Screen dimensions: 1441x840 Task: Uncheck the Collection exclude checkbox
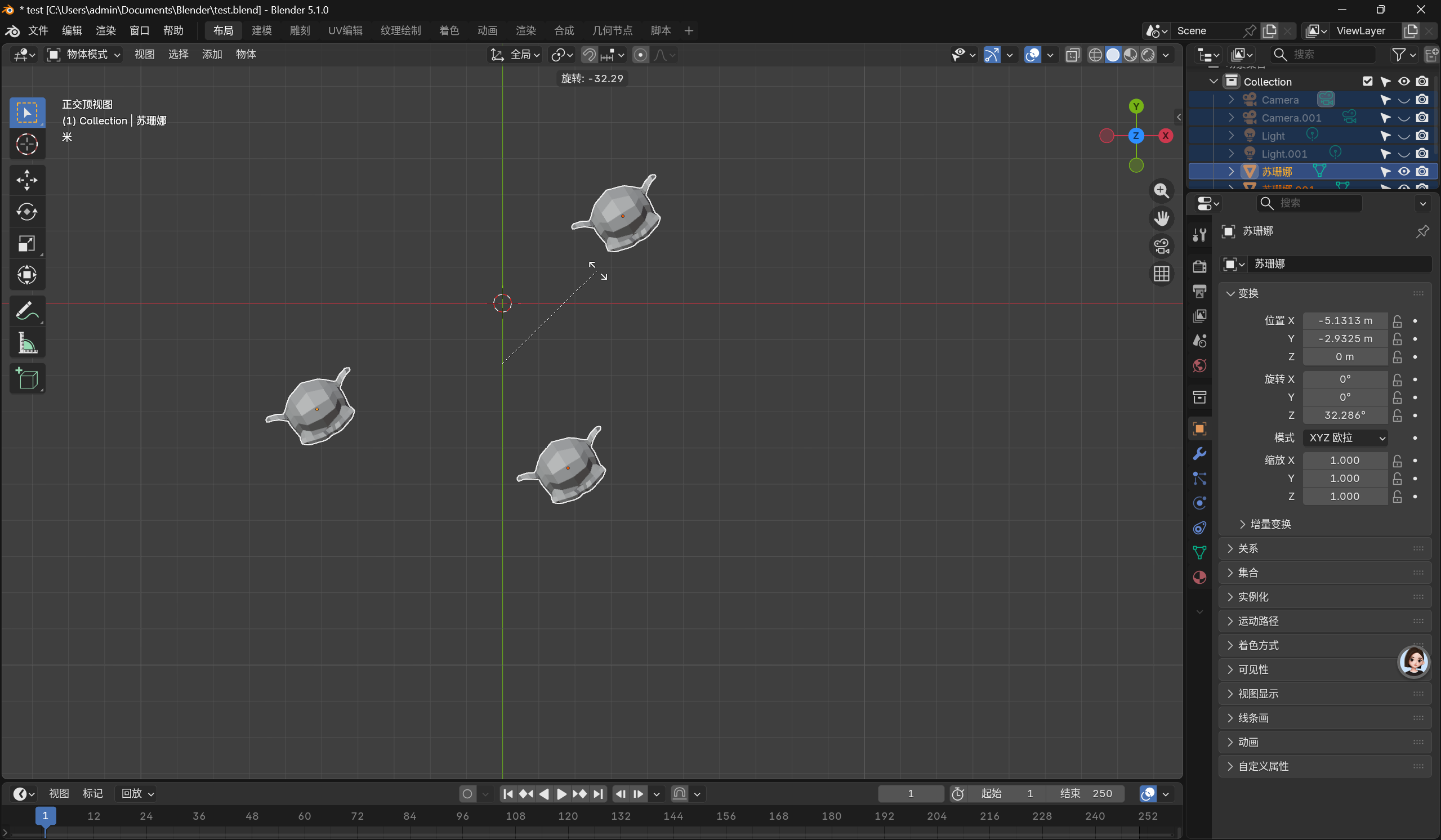tap(1367, 81)
